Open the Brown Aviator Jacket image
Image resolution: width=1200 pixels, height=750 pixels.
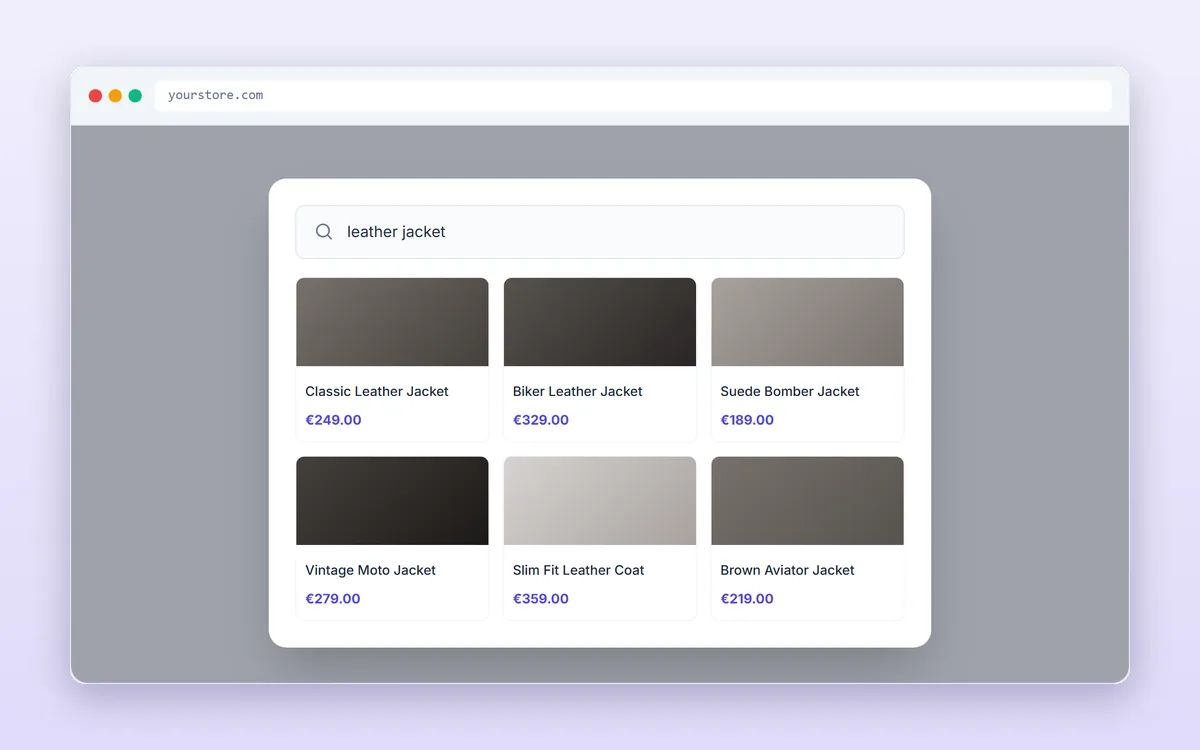(x=807, y=501)
